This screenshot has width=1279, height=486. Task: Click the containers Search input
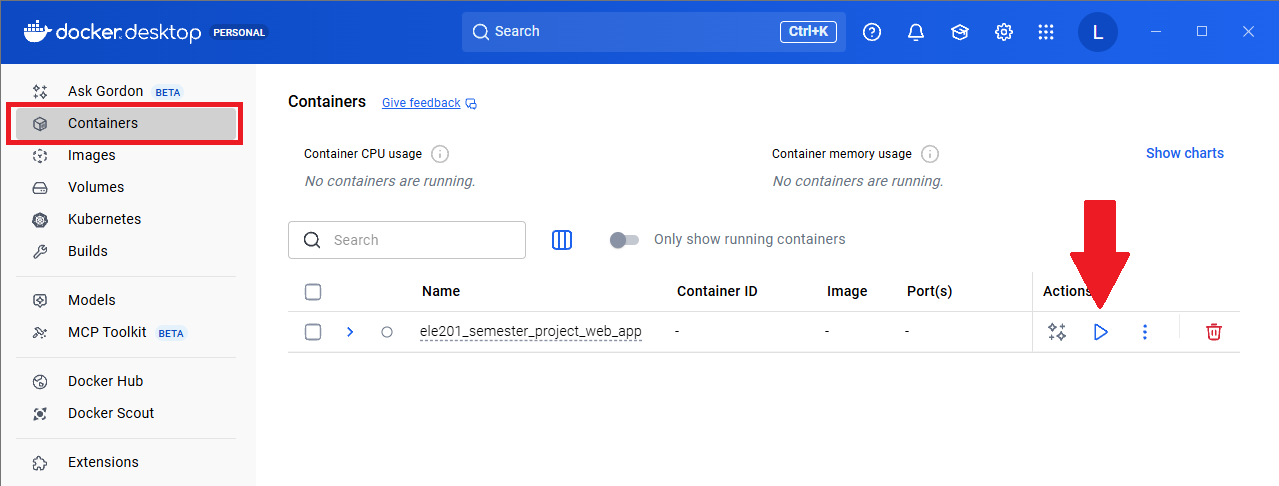coord(407,240)
